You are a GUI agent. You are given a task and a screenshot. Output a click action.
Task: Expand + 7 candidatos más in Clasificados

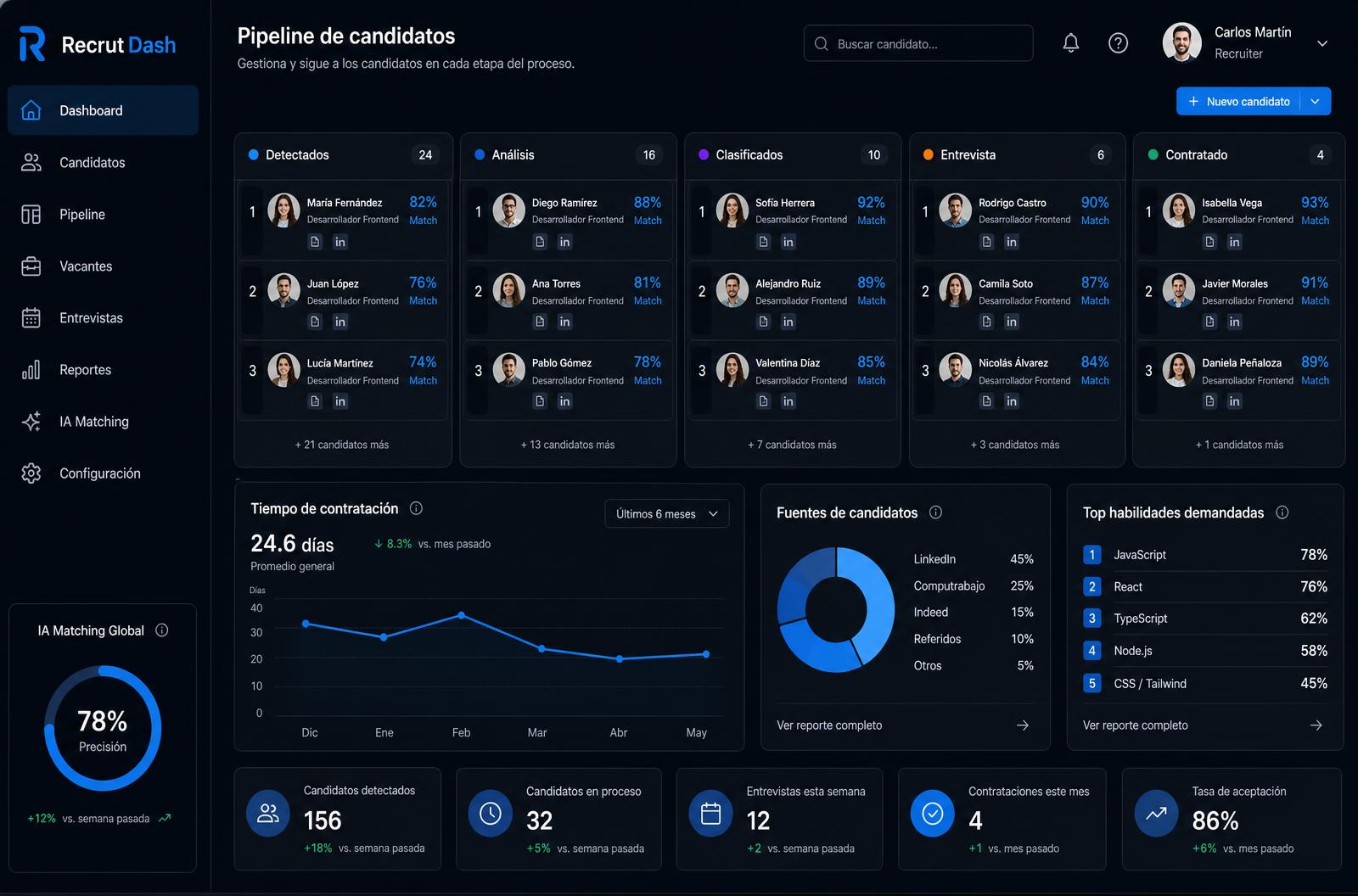click(792, 445)
